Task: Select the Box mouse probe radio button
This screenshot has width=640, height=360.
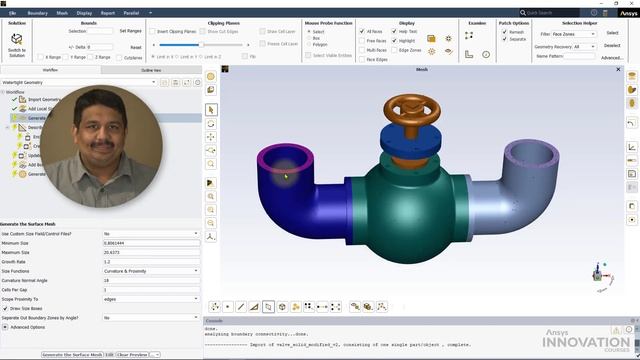Action: pyautogui.click(x=309, y=38)
